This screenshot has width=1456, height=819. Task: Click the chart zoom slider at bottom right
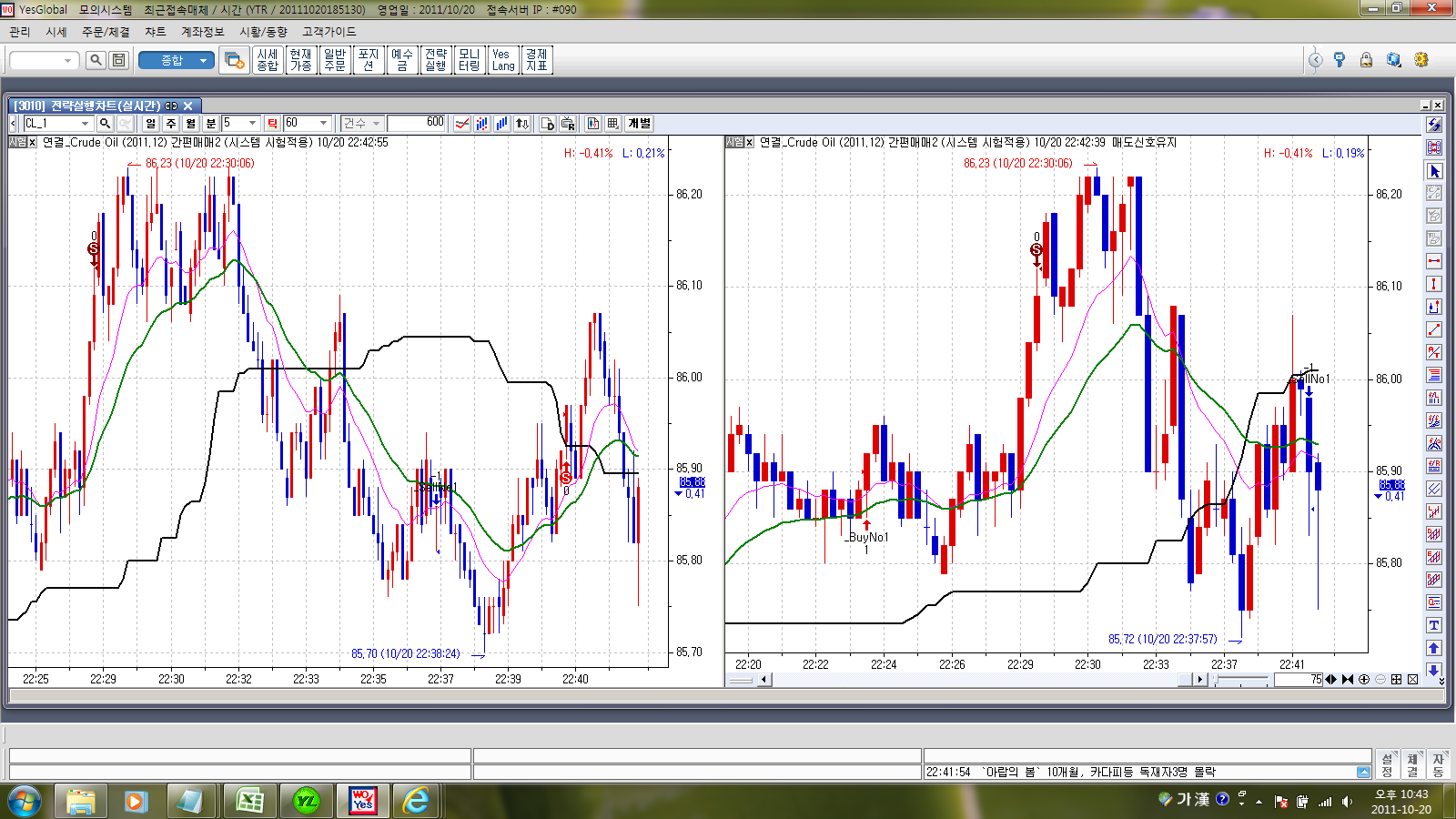point(1242,680)
